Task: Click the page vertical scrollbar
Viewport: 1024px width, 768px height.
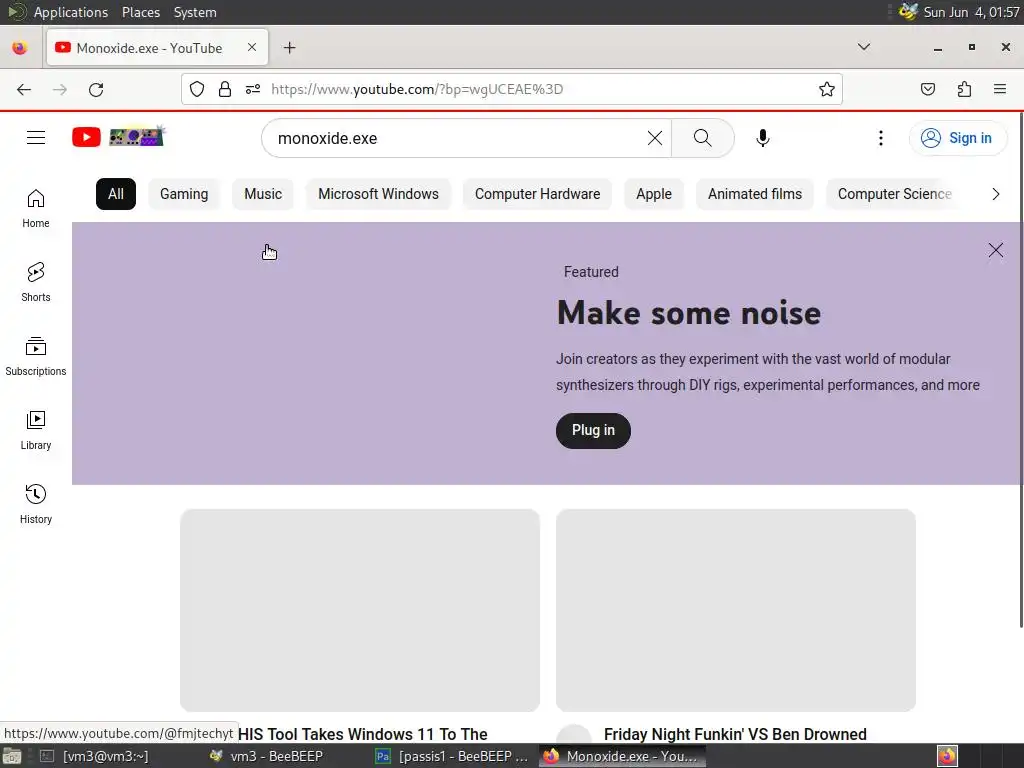Action: click(x=1020, y=370)
